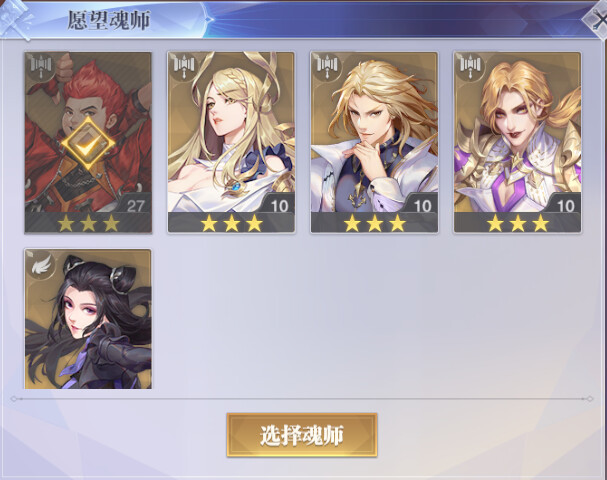Image resolution: width=607 pixels, height=480 pixels.
Task: Pick the black-haired woman soul master card
Action: (88, 319)
